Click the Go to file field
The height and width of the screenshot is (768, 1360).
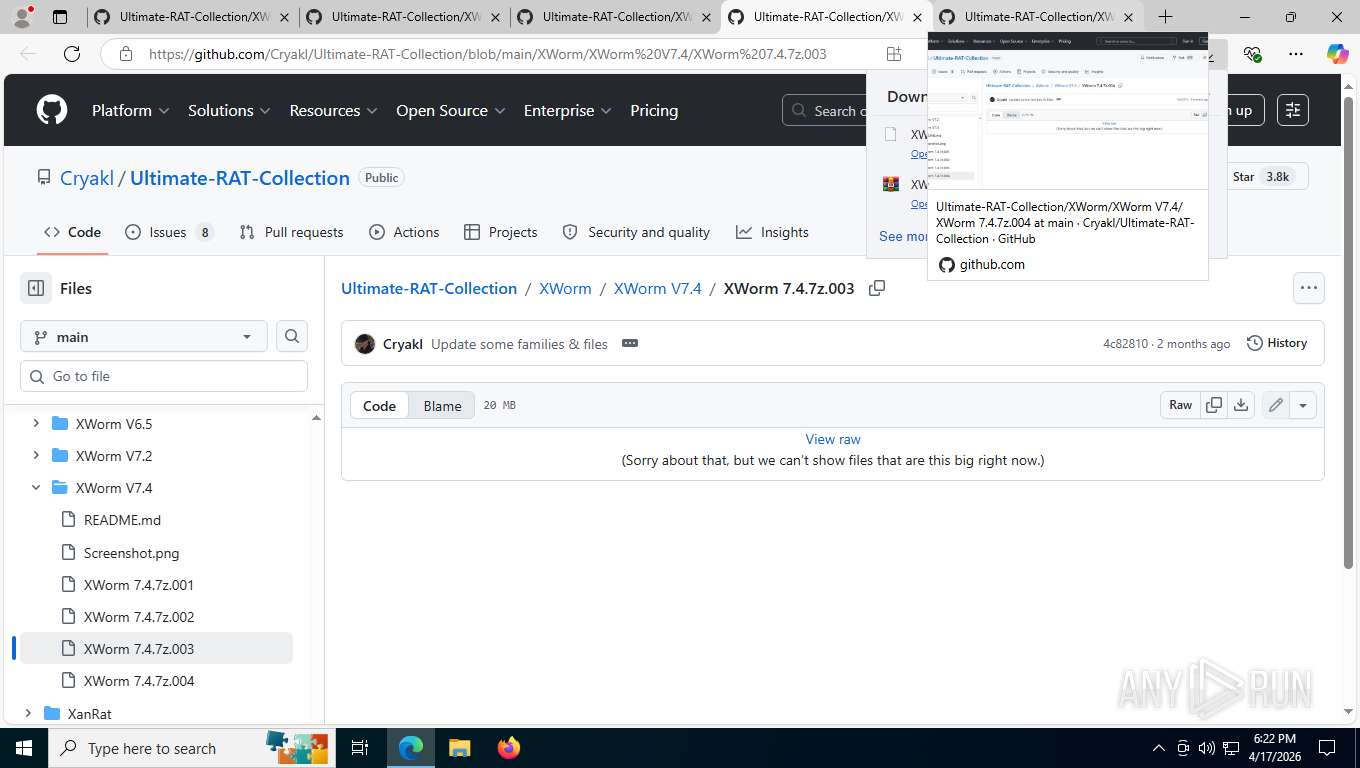(164, 376)
